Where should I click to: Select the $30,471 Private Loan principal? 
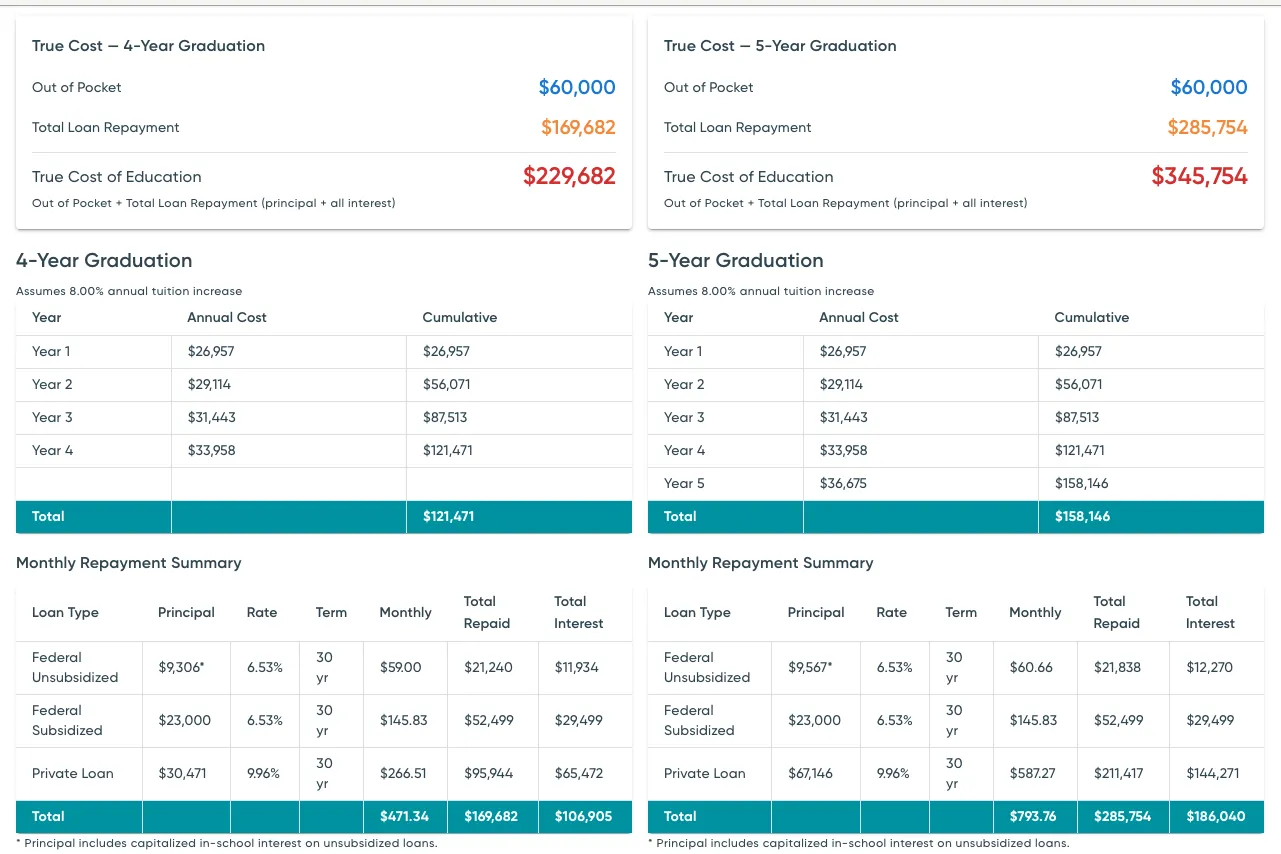tap(182, 774)
